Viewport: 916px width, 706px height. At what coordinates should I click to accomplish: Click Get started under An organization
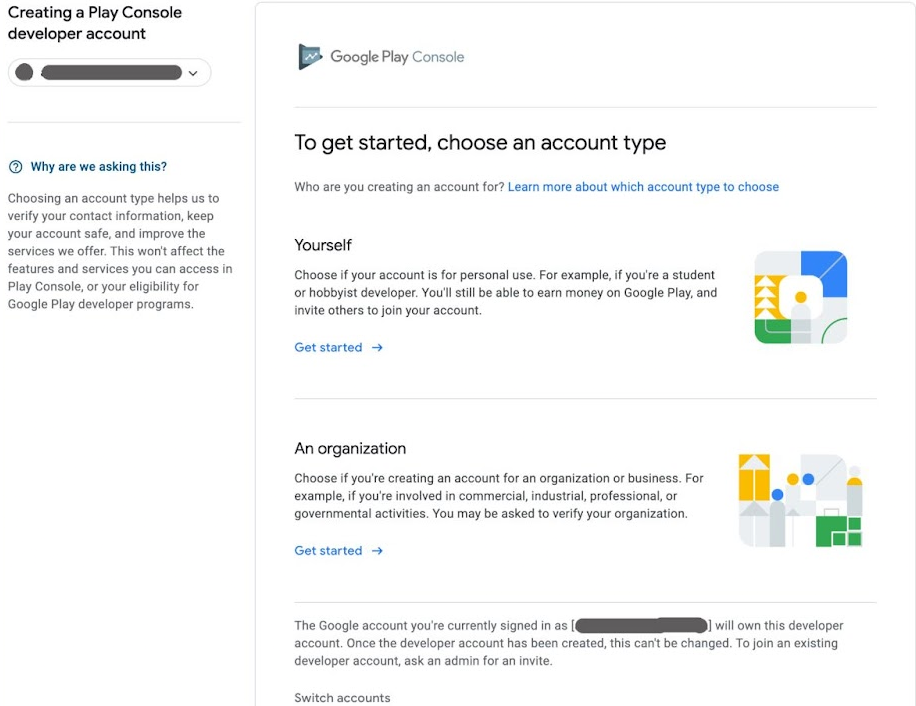(328, 551)
